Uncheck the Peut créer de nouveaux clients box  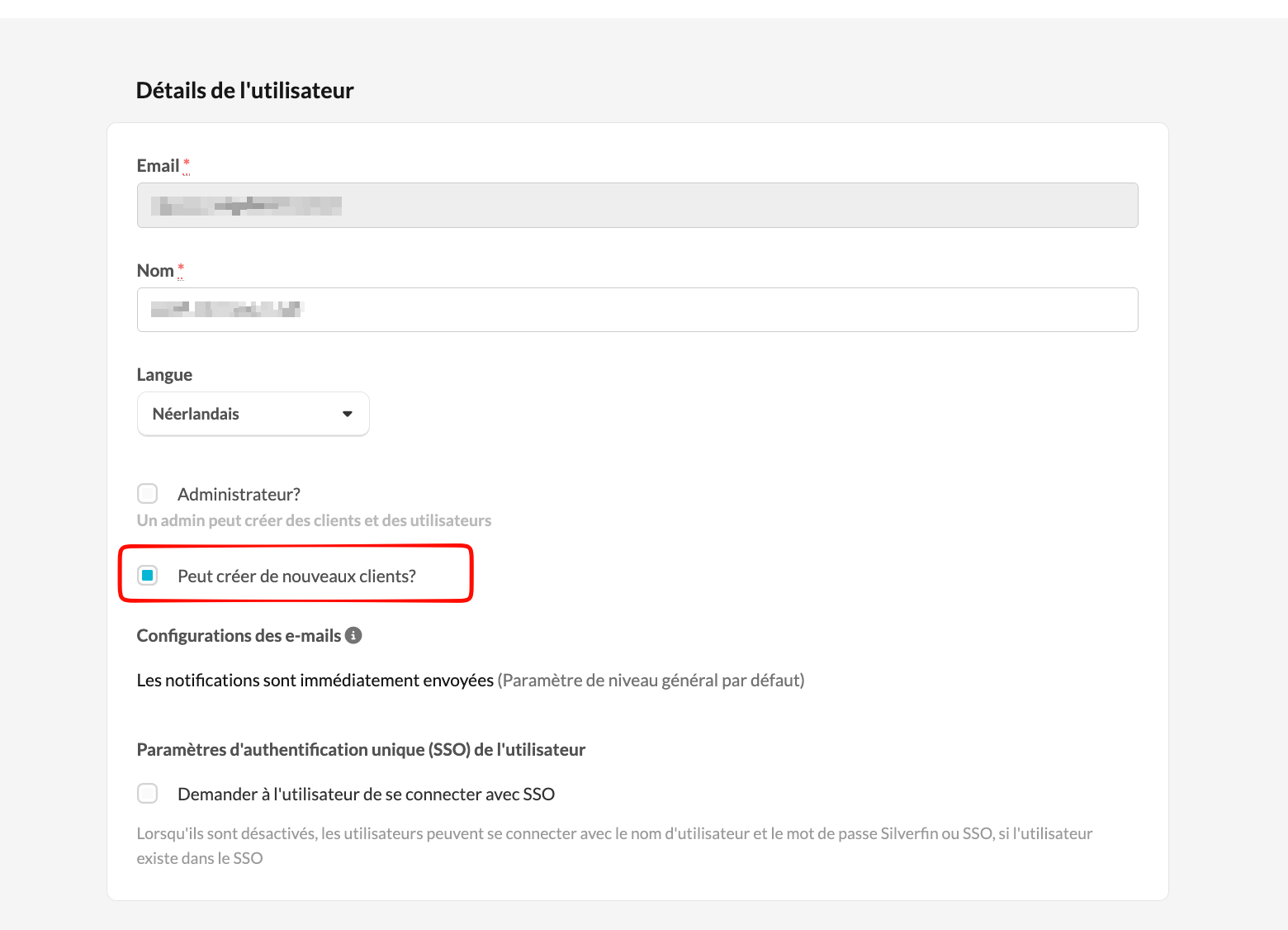click(x=148, y=576)
